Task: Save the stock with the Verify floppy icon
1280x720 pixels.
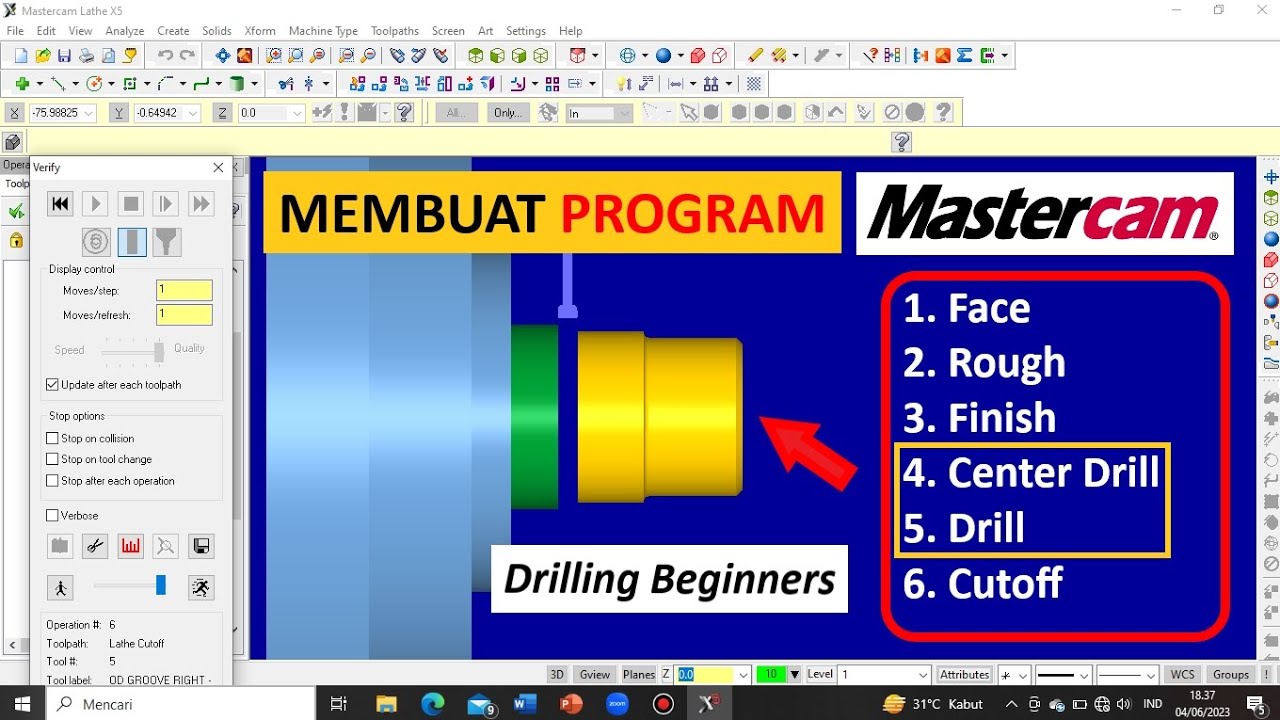Action: [201, 546]
